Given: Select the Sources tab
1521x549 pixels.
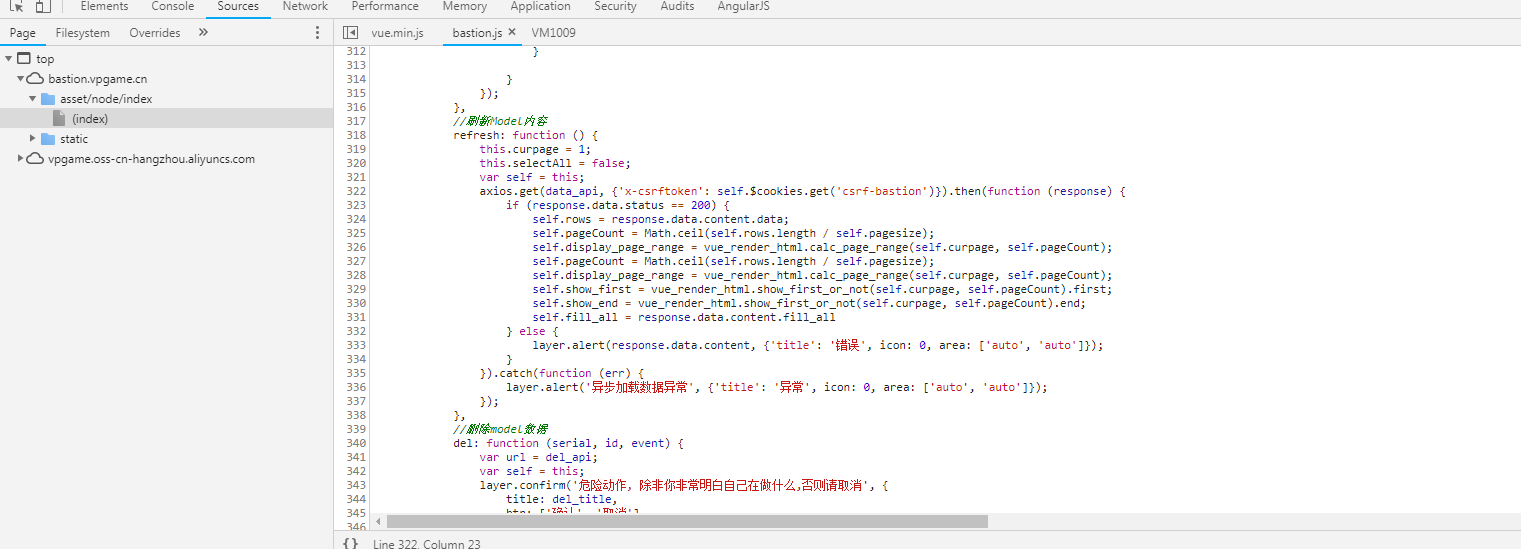Looking at the screenshot, I should [x=238, y=6].
